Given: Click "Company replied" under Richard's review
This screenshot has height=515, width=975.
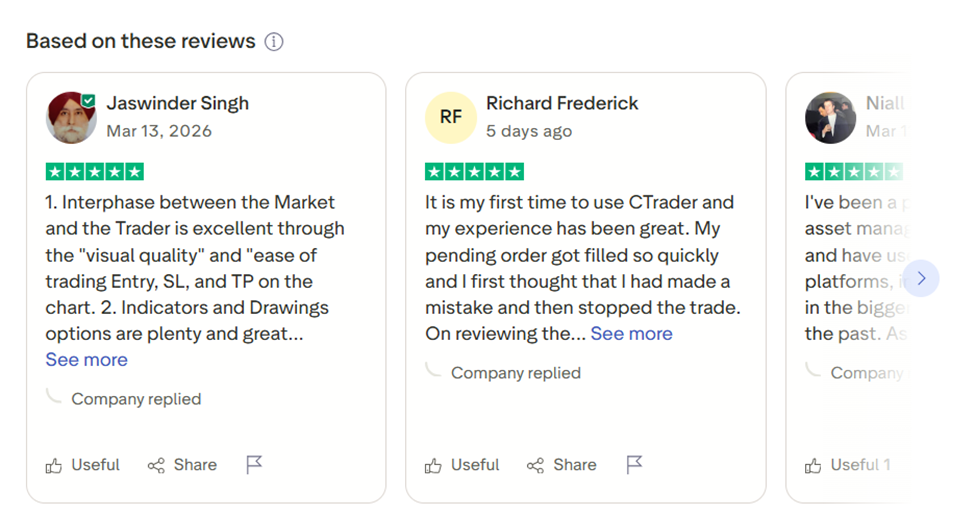Looking at the screenshot, I should pyautogui.click(x=515, y=373).
